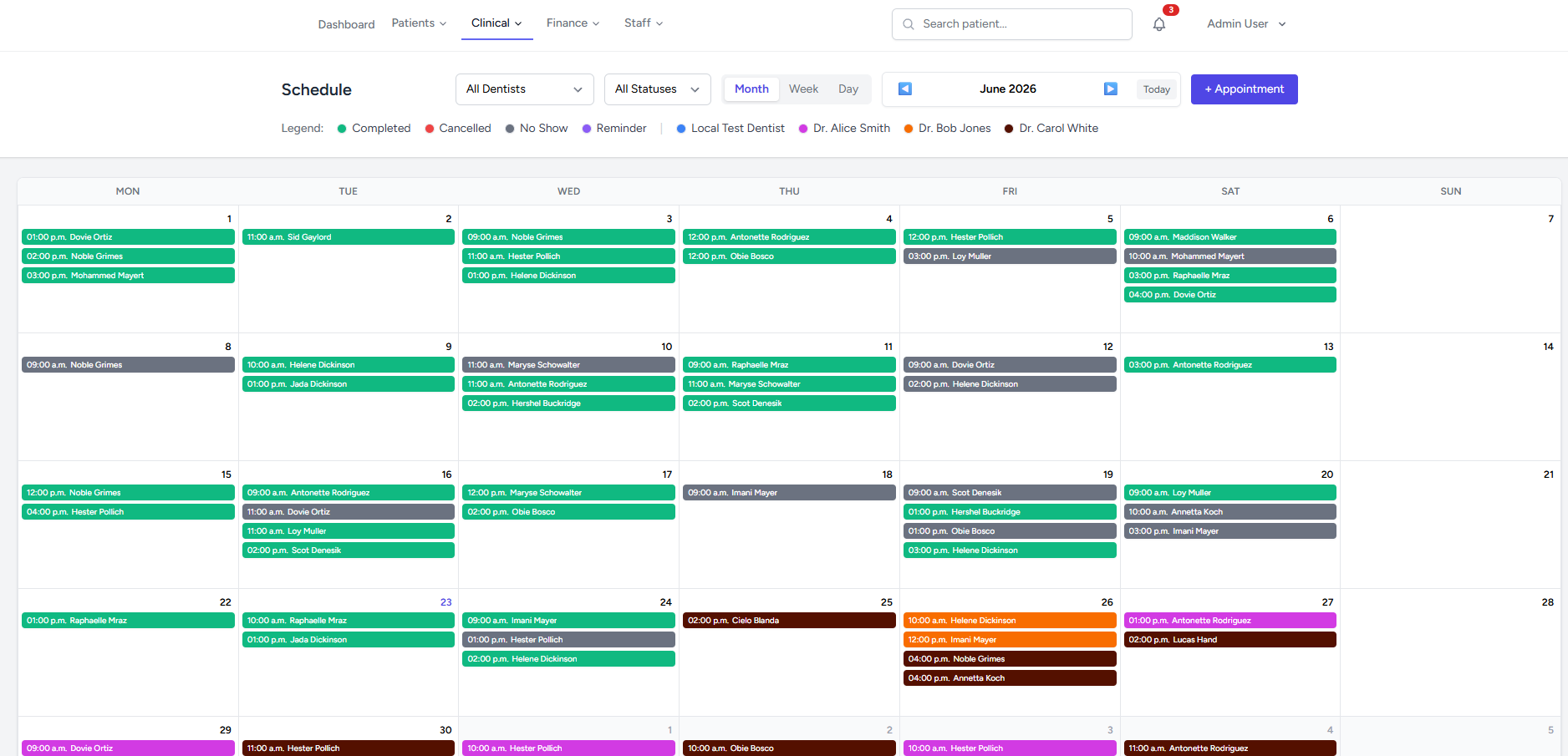Open 02:00 p.m. Cielo Blanda appointment
This screenshot has width=1568, height=756.
[x=789, y=621]
